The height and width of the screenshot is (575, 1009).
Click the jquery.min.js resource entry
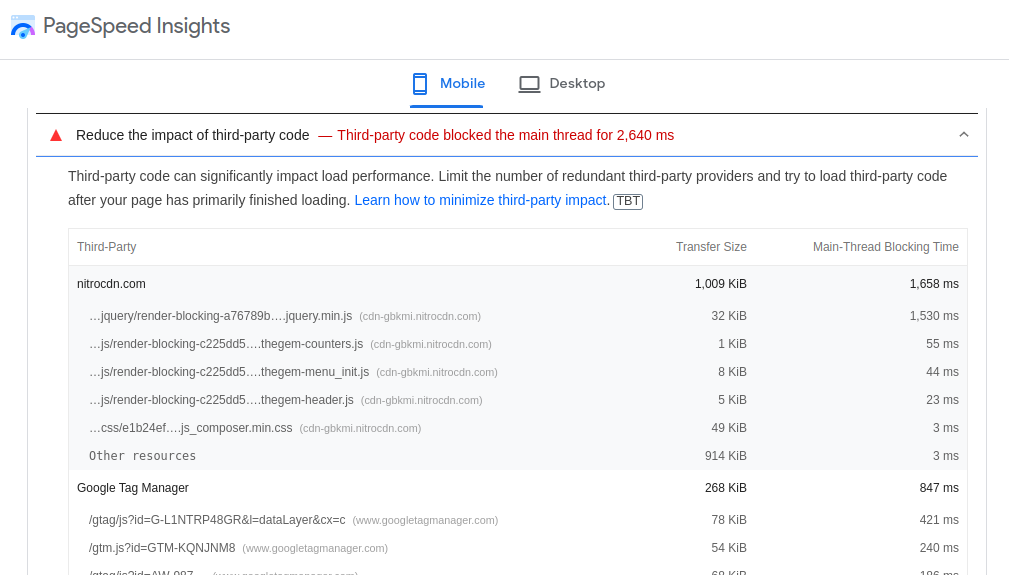coord(220,316)
